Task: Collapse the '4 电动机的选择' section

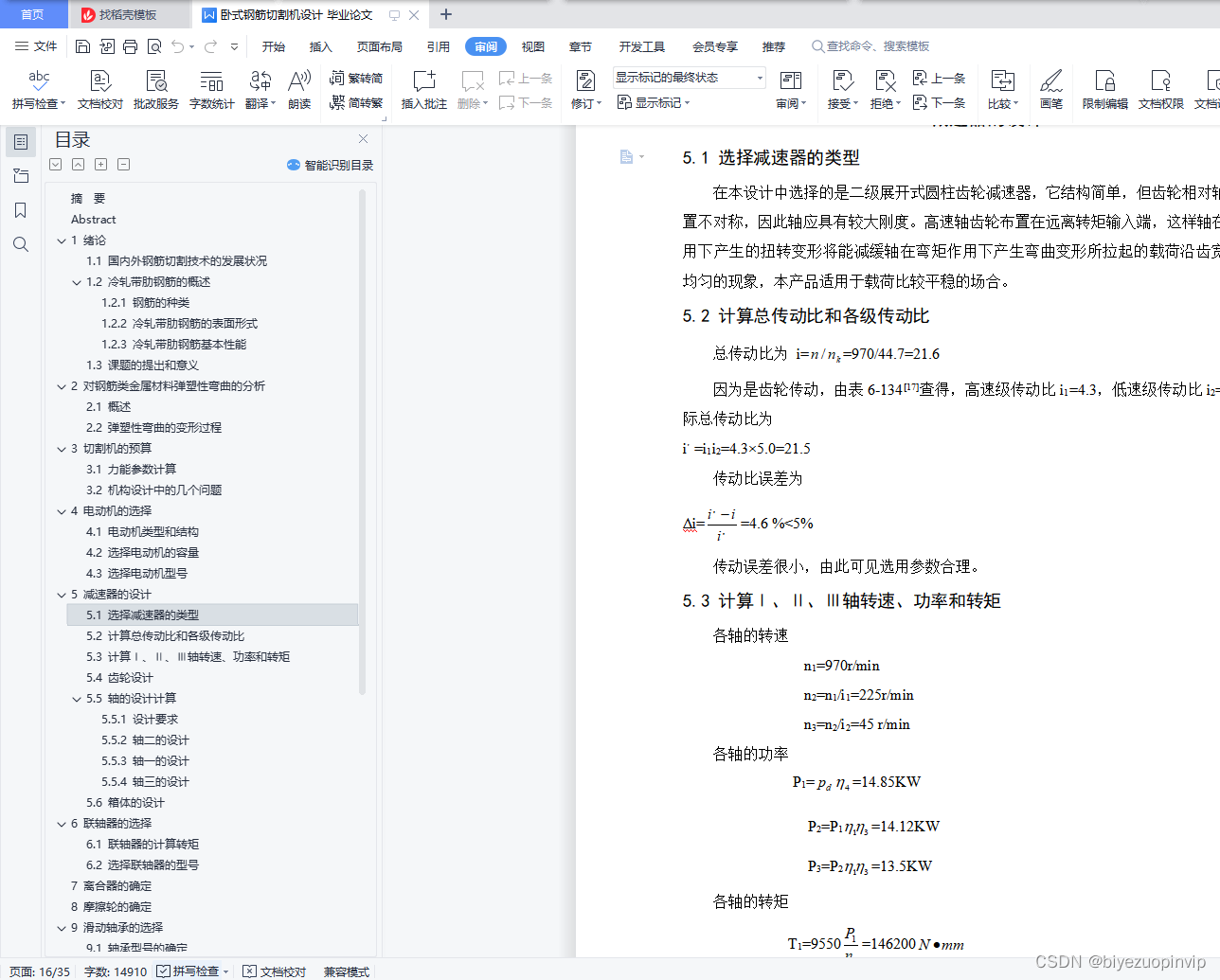Action: coord(62,511)
